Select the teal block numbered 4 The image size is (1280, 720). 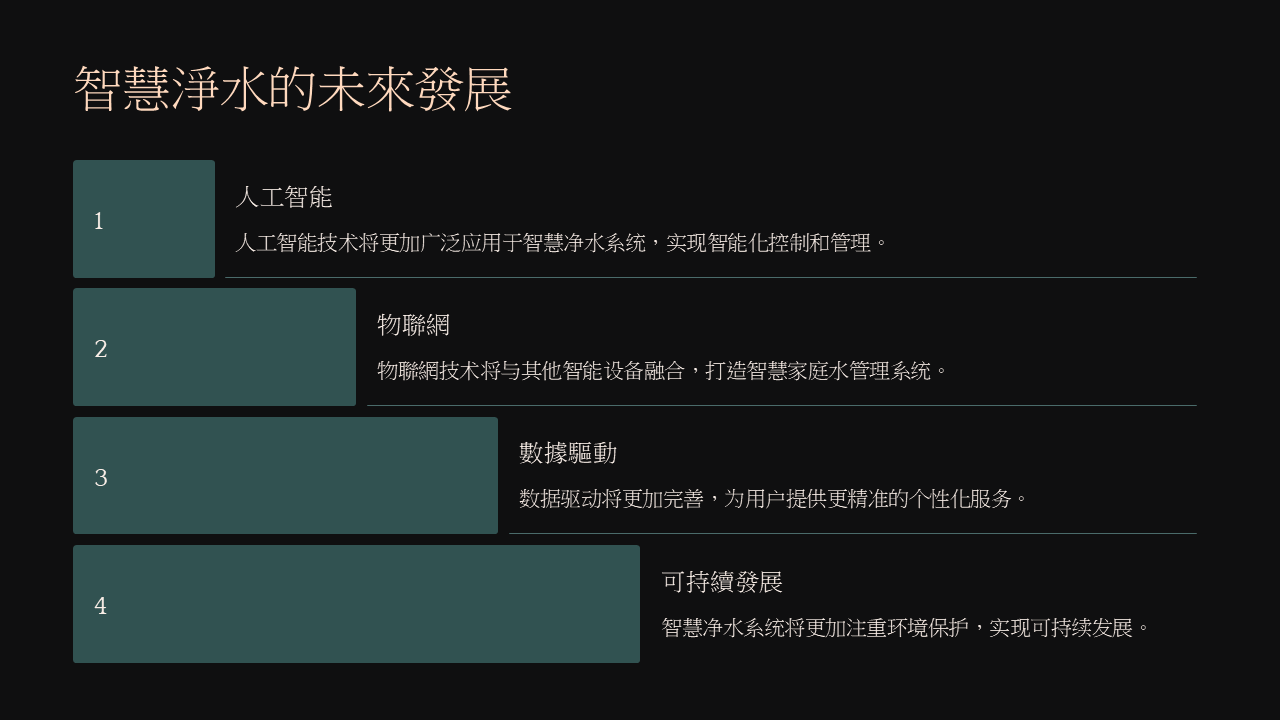[x=356, y=604]
